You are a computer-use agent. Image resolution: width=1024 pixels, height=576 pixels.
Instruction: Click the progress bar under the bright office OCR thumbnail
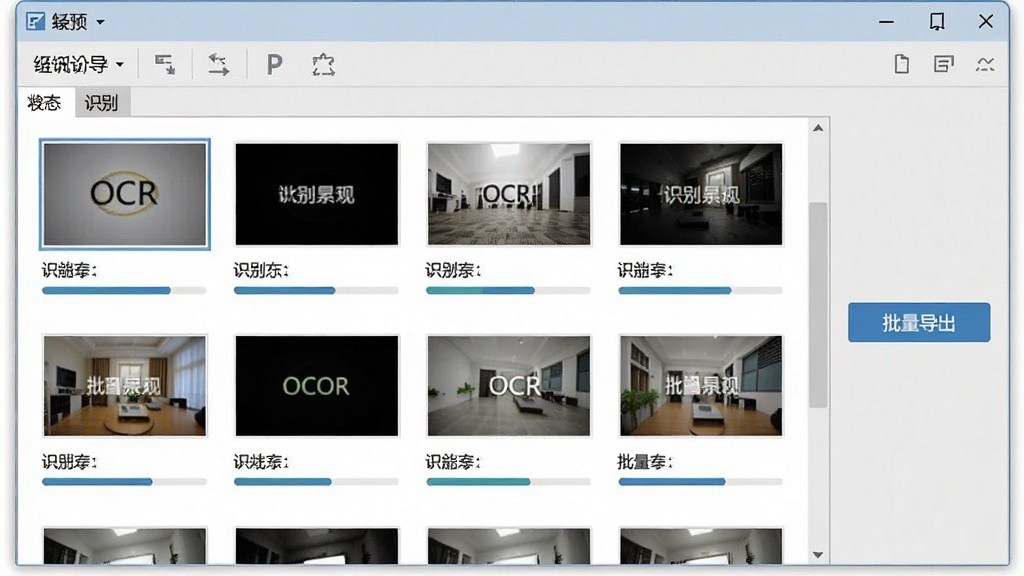coord(508,291)
